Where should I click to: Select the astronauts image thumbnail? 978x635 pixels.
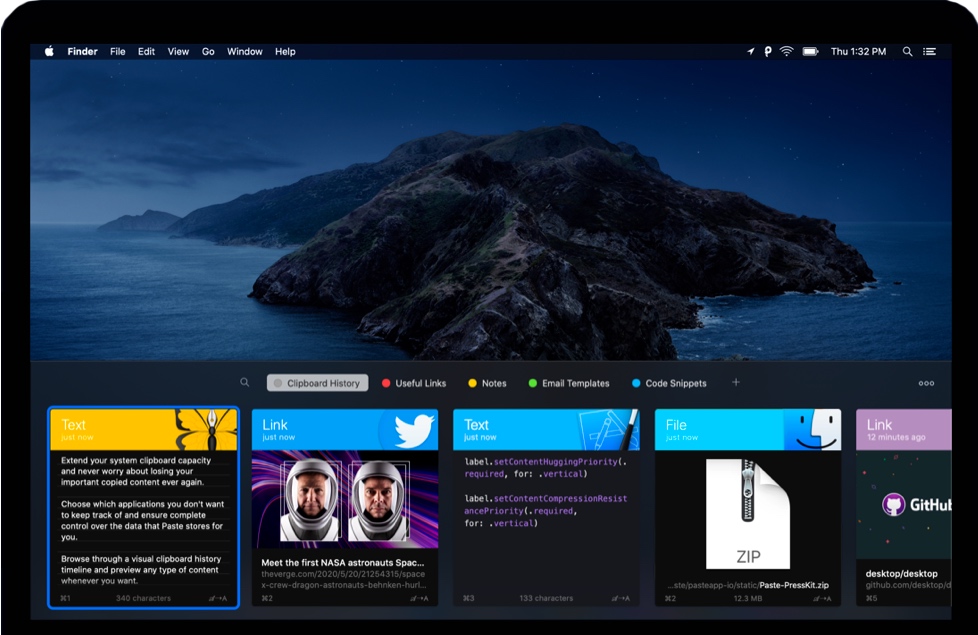click(x=345, y=499)
